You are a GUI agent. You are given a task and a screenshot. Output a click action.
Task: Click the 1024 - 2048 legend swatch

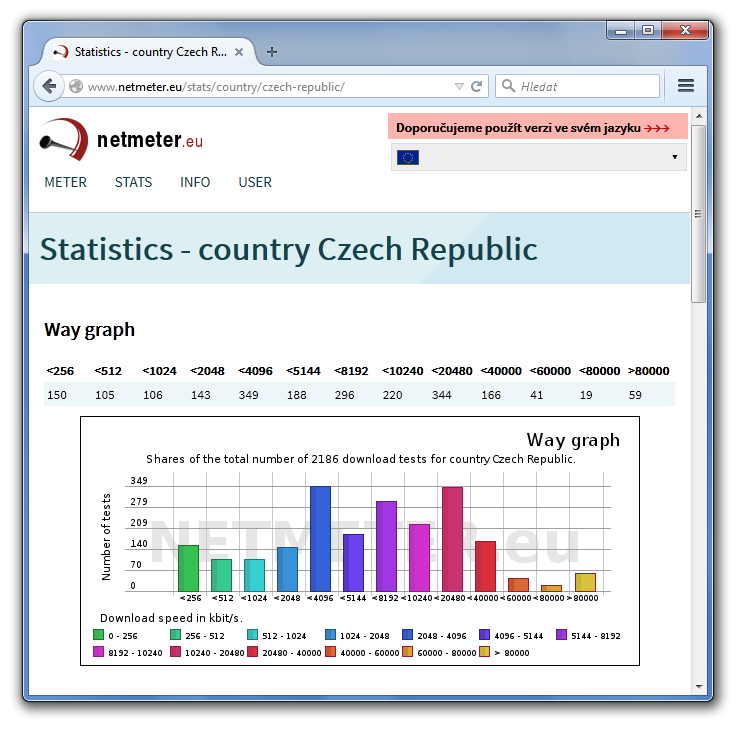pos(330,634)
